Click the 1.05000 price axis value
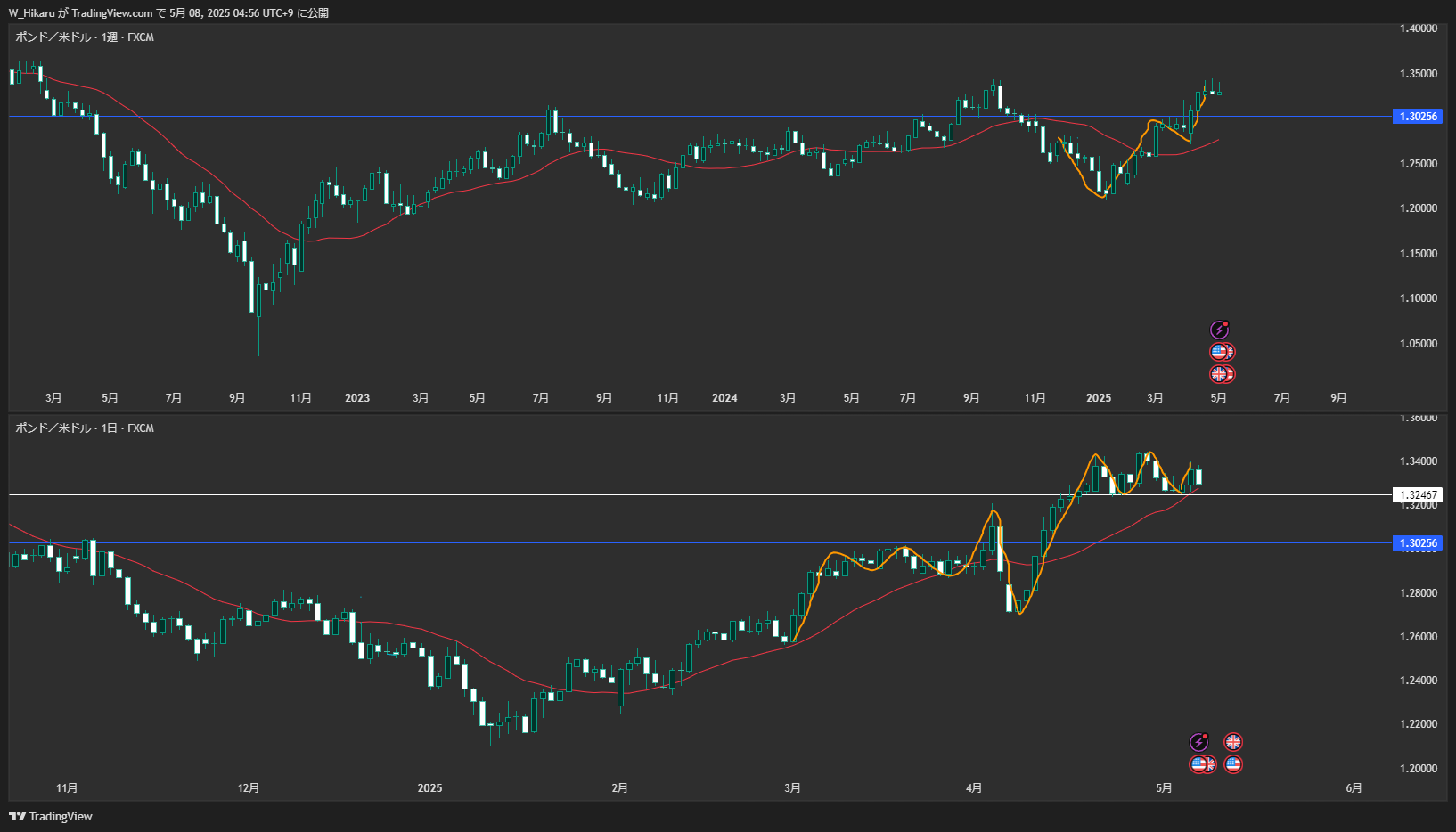Image resolution: width=1456 pixels, height=832 pixels. click(1418, 344)
